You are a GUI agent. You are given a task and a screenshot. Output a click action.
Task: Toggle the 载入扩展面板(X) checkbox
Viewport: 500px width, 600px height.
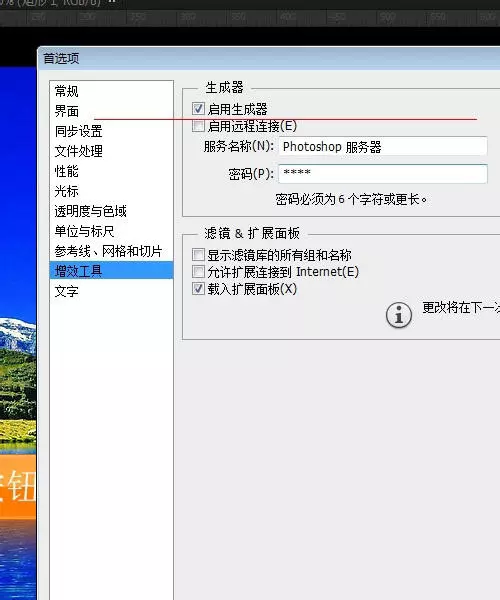198,289
